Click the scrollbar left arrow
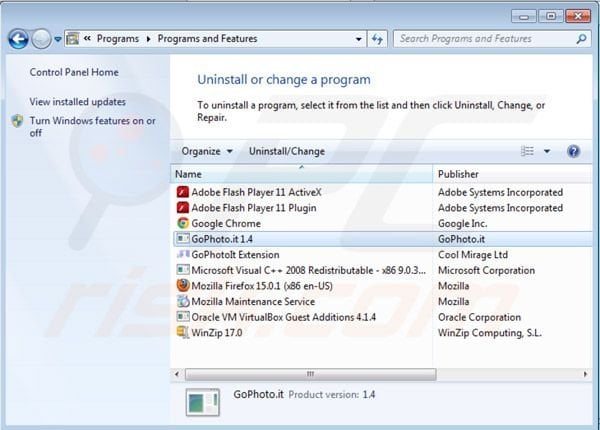This screenshot has width=600, height=430. pyautogui.click(x=176, y=374)
